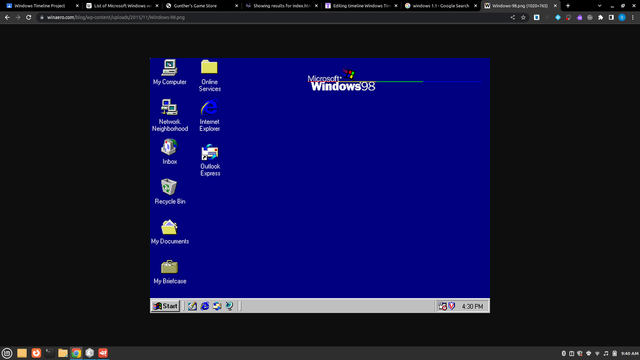Open the Chrome profile avatar
The image size is (640, 360).
[x=622, y=18]
